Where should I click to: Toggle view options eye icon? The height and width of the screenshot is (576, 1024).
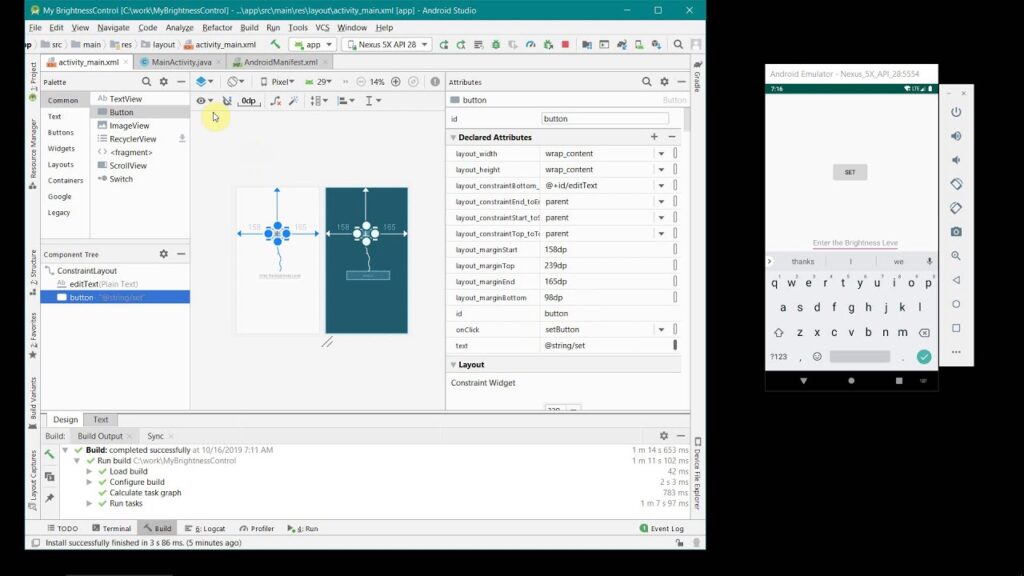tap(204, 101)
